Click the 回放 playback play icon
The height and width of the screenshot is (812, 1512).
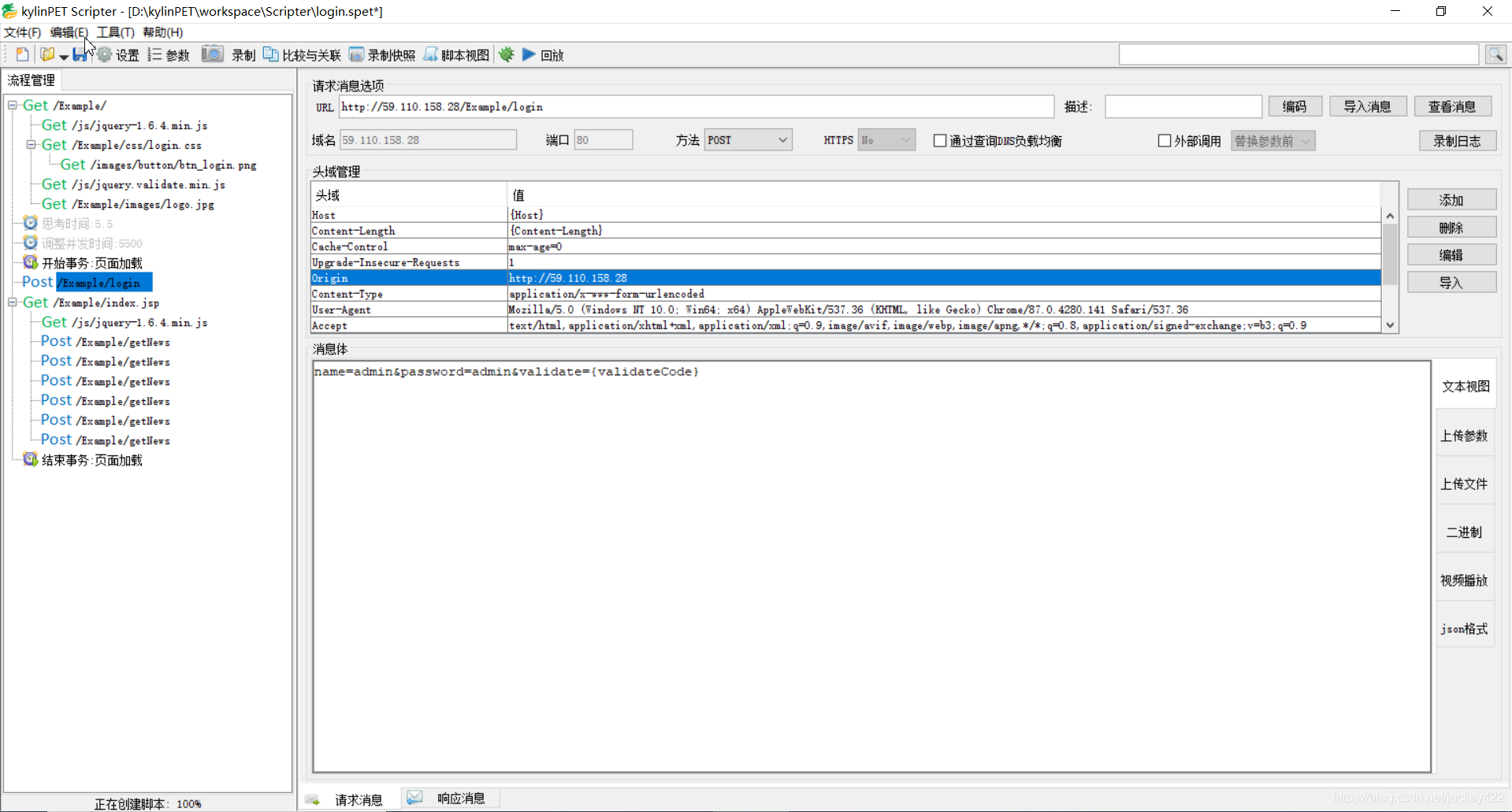[x=529, y=54]
